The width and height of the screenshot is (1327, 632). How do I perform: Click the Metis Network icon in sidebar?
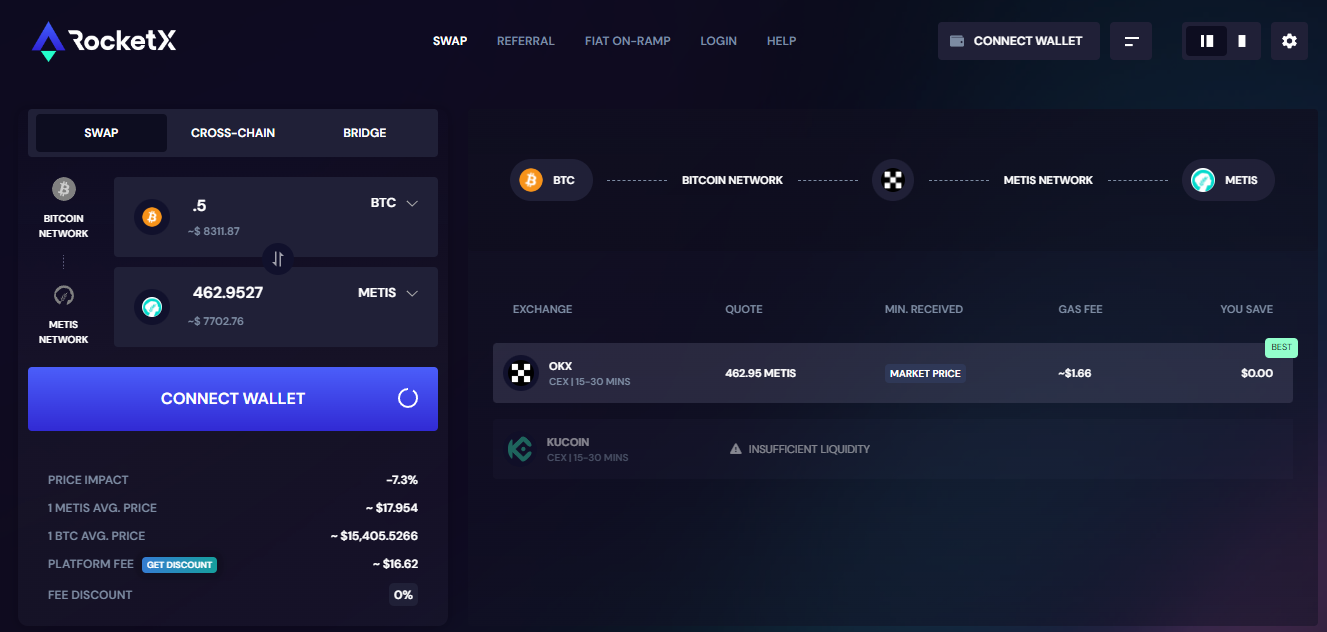click(x=64, y=295)
